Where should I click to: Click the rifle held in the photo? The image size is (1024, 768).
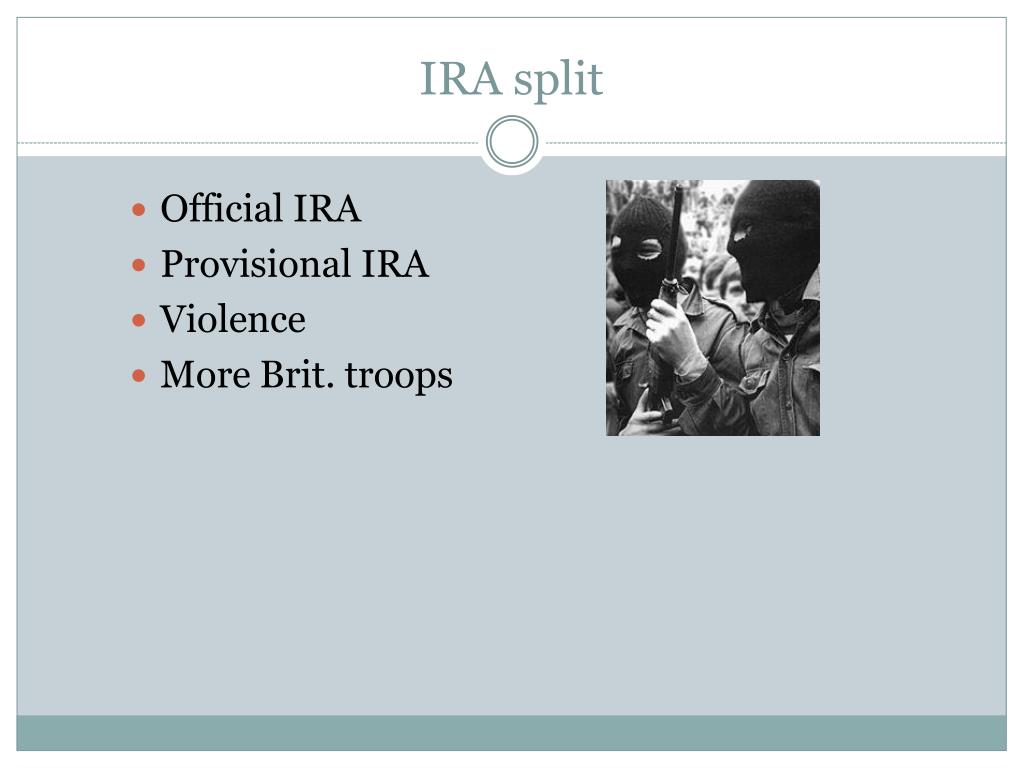(x=669, y=294)
